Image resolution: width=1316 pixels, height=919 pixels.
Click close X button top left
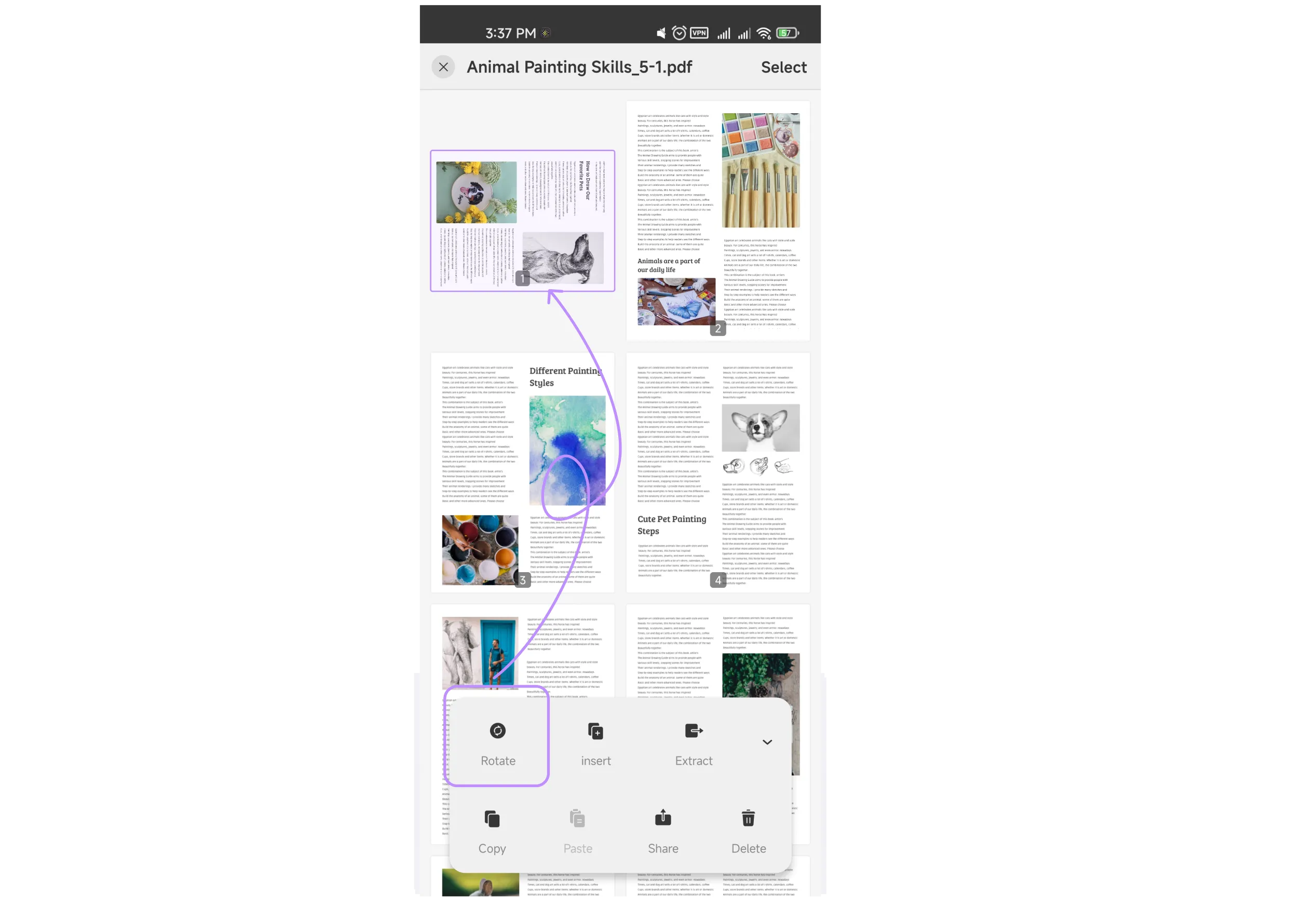(444, 67)
